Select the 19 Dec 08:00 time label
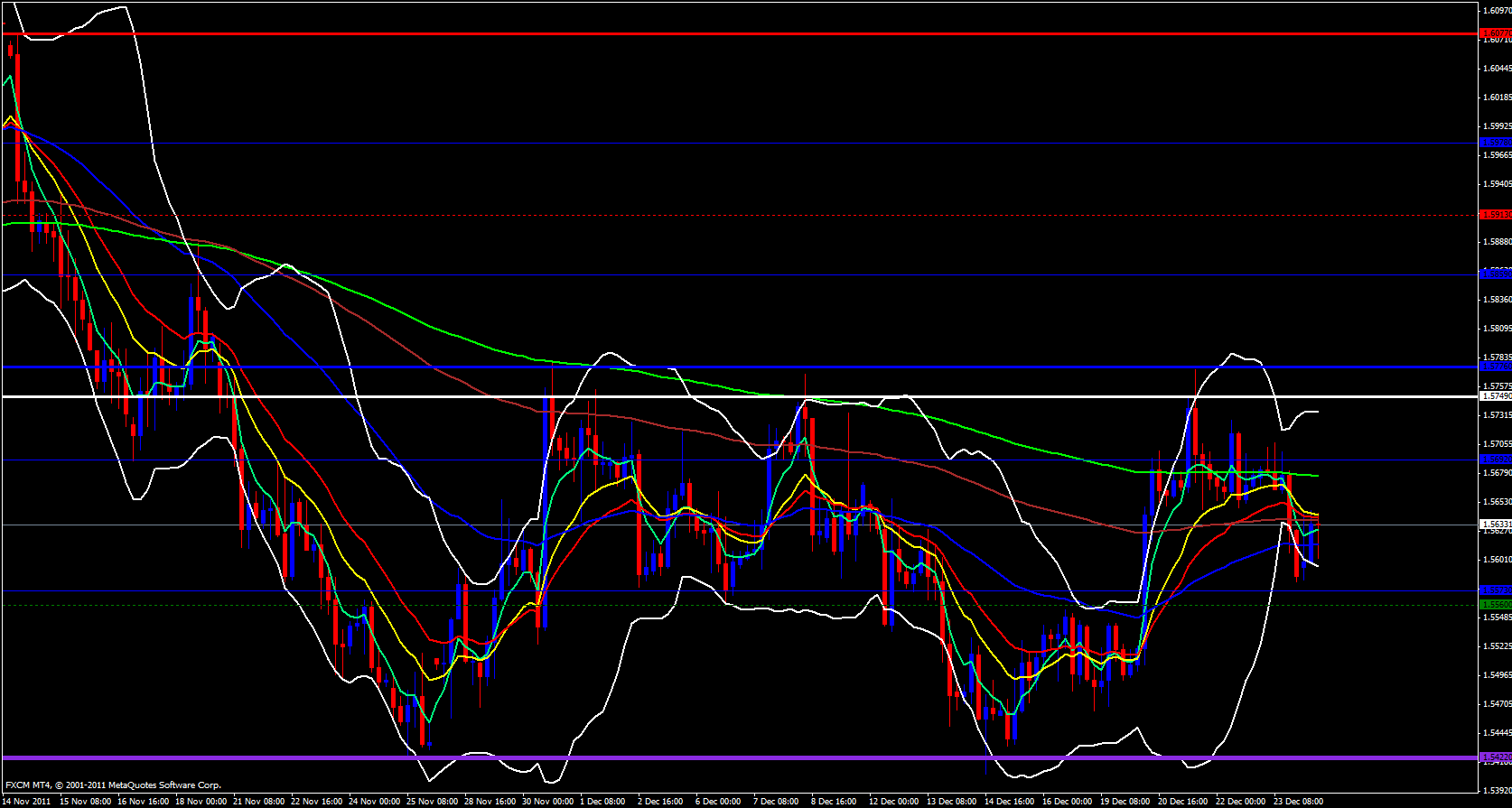Viewport: 1512px width, 808px height. pos(1125,802)
